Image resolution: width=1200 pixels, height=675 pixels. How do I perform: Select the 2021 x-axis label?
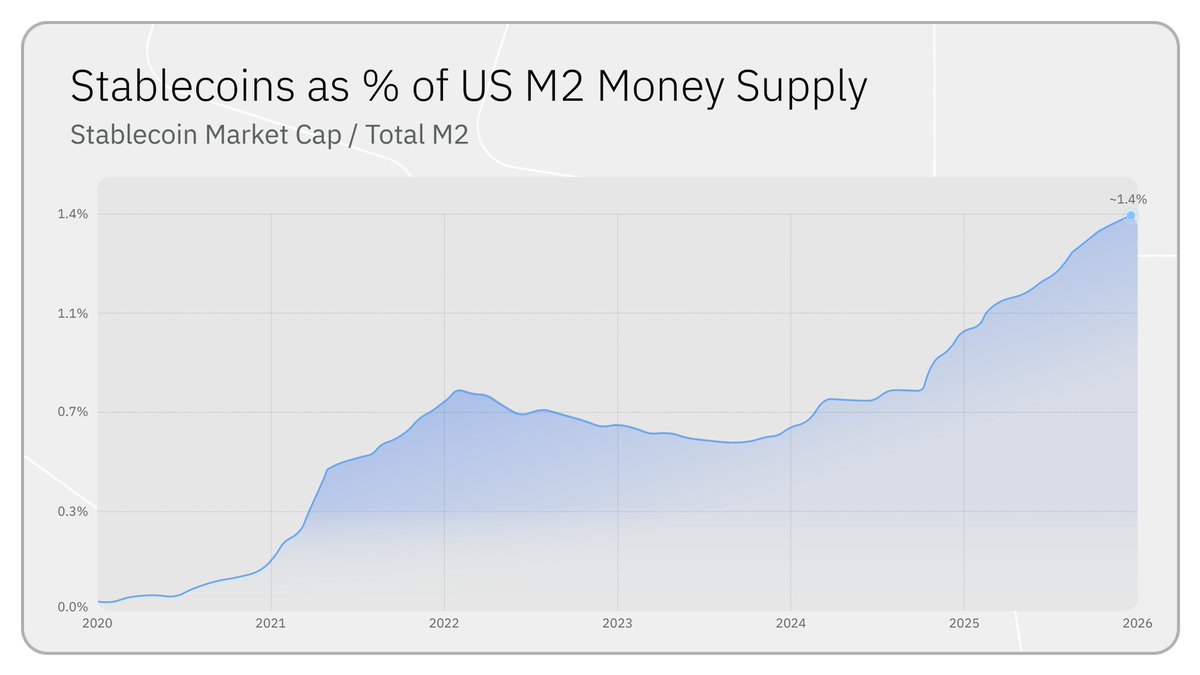271,623
